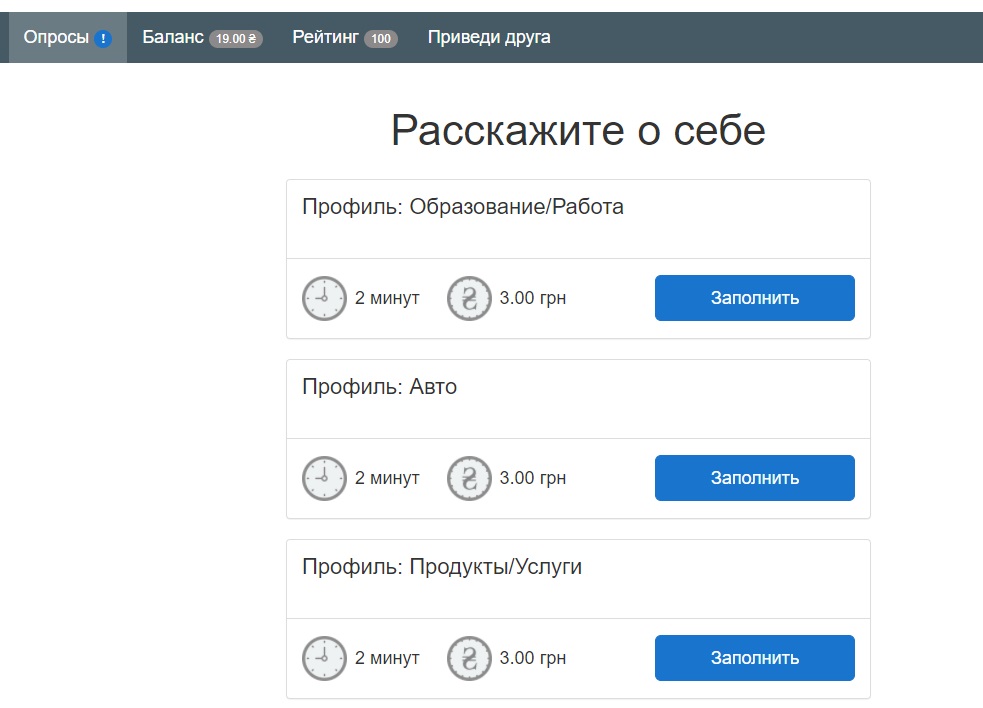
Task: Click the Расскажите о себе heading
Action: pos(578,131)
